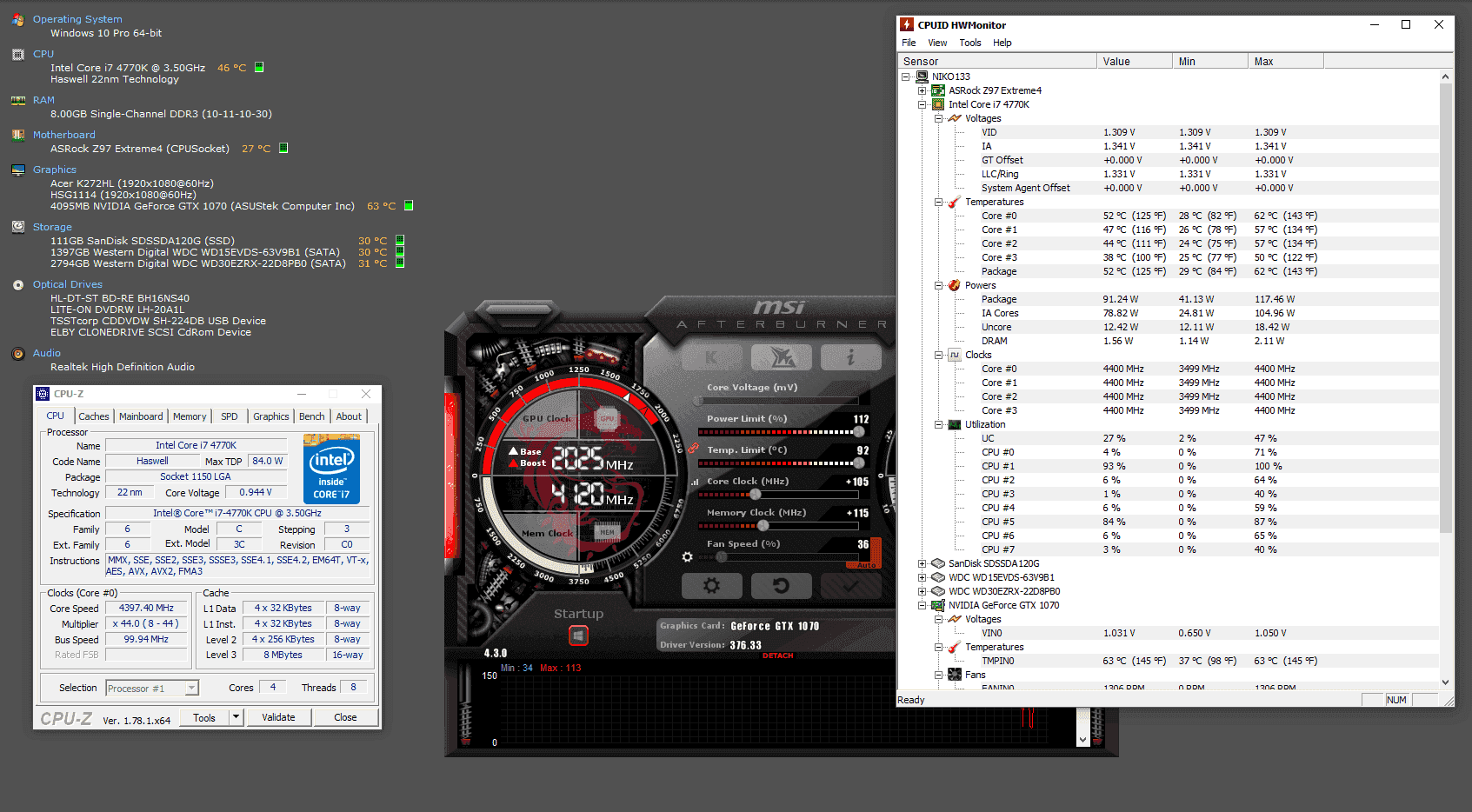The width and height of the screenshot is (1472, 812).
Task: Click the Speccy RAM module icon
Action: click(18, 101)
